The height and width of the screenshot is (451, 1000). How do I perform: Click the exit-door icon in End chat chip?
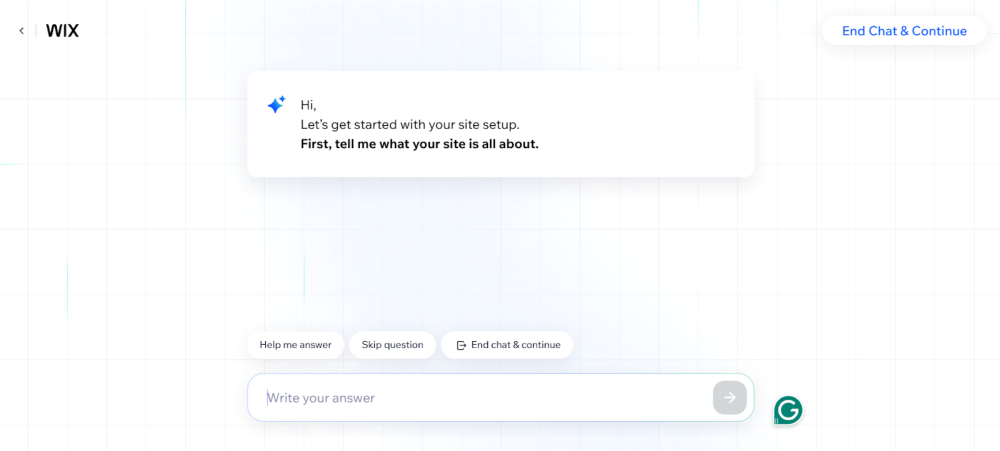pos(462,345)
